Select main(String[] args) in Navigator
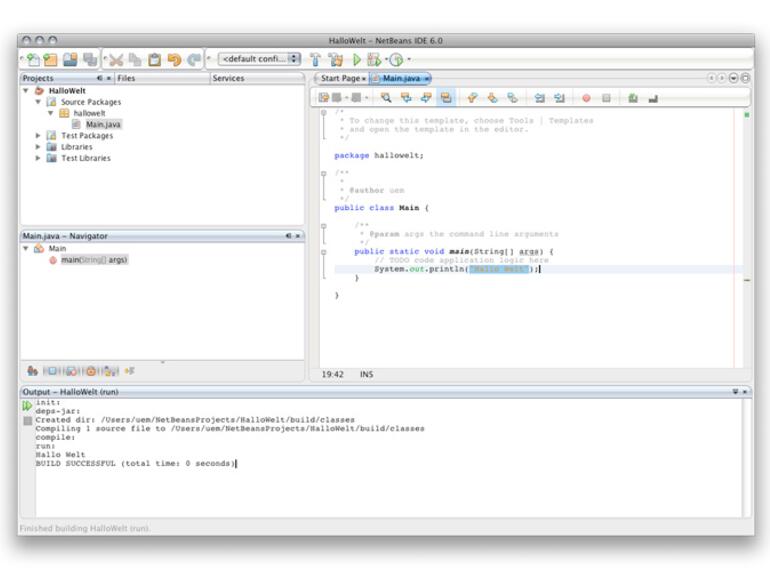This screenshot has width=770, height=578. (93, 259)
